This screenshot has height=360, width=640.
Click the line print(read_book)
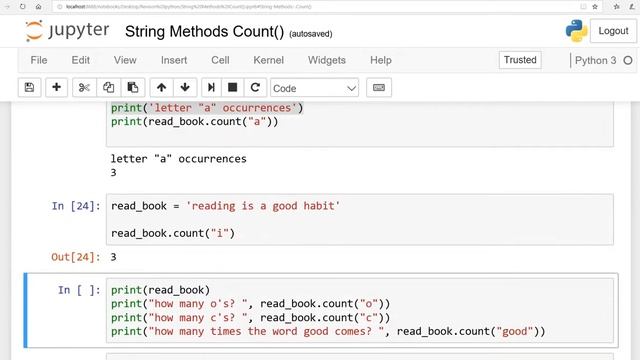160,290
